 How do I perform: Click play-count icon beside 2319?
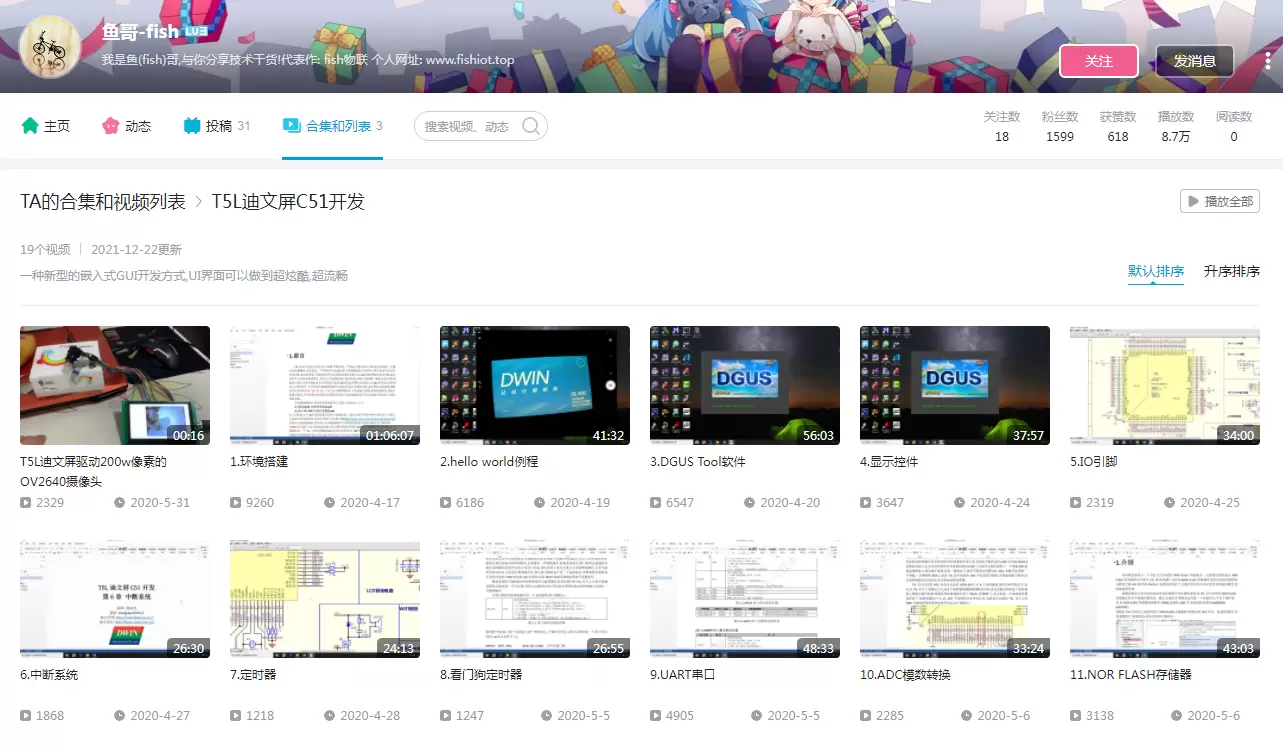(1076, 503)
